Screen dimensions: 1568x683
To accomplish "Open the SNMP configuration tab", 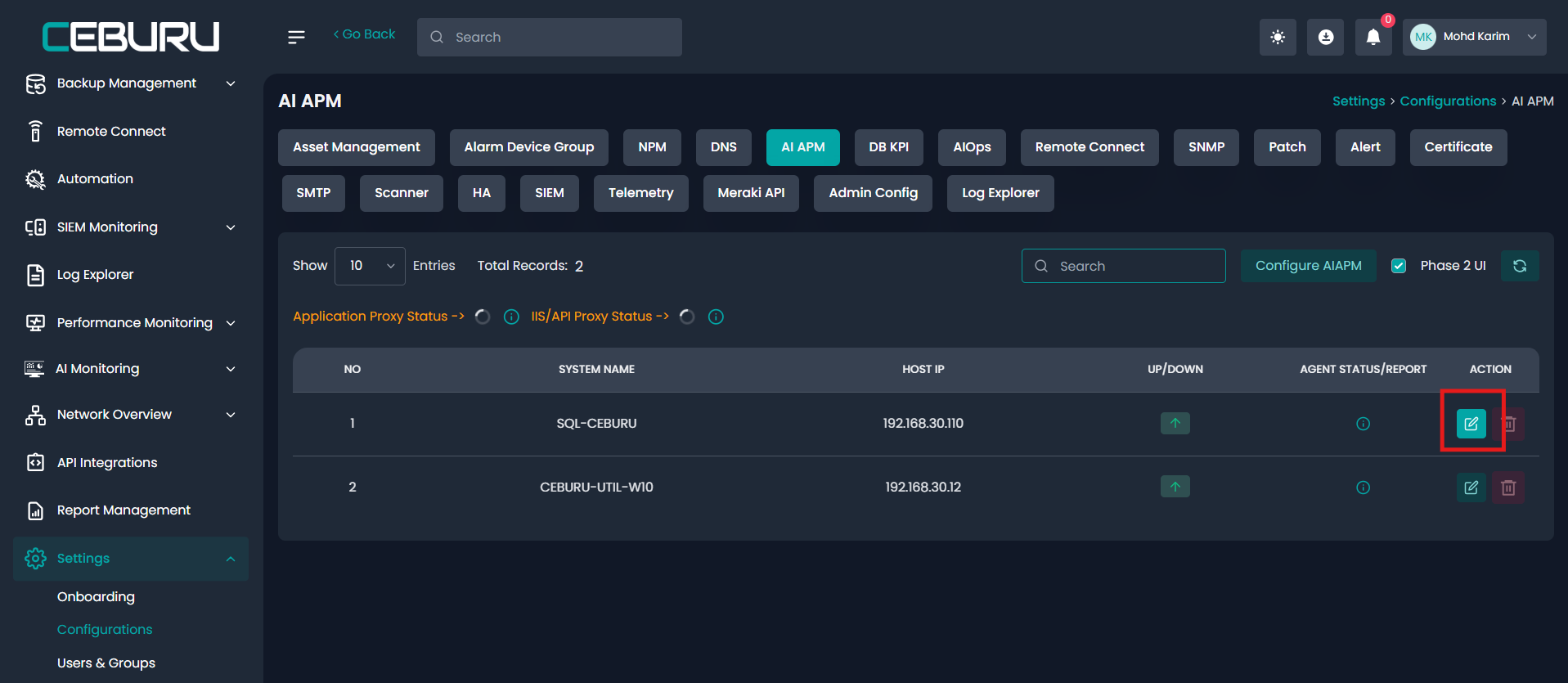I will coord(1206,147).
